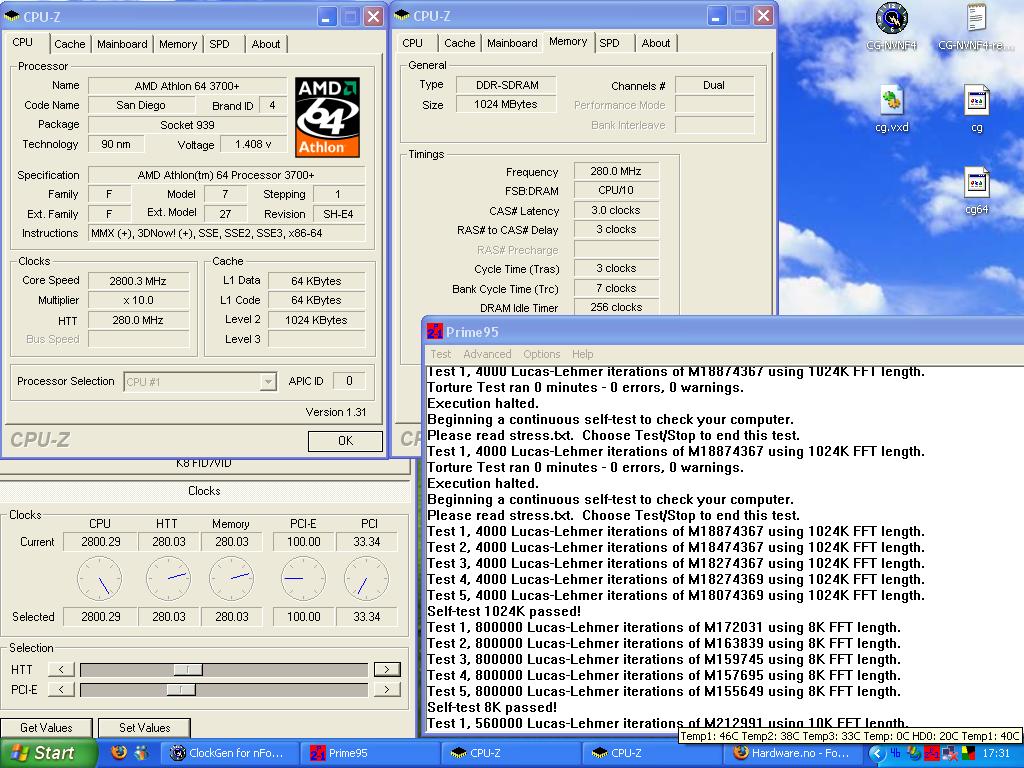Open About tab in left CPU-Z window

click(266, 44)
